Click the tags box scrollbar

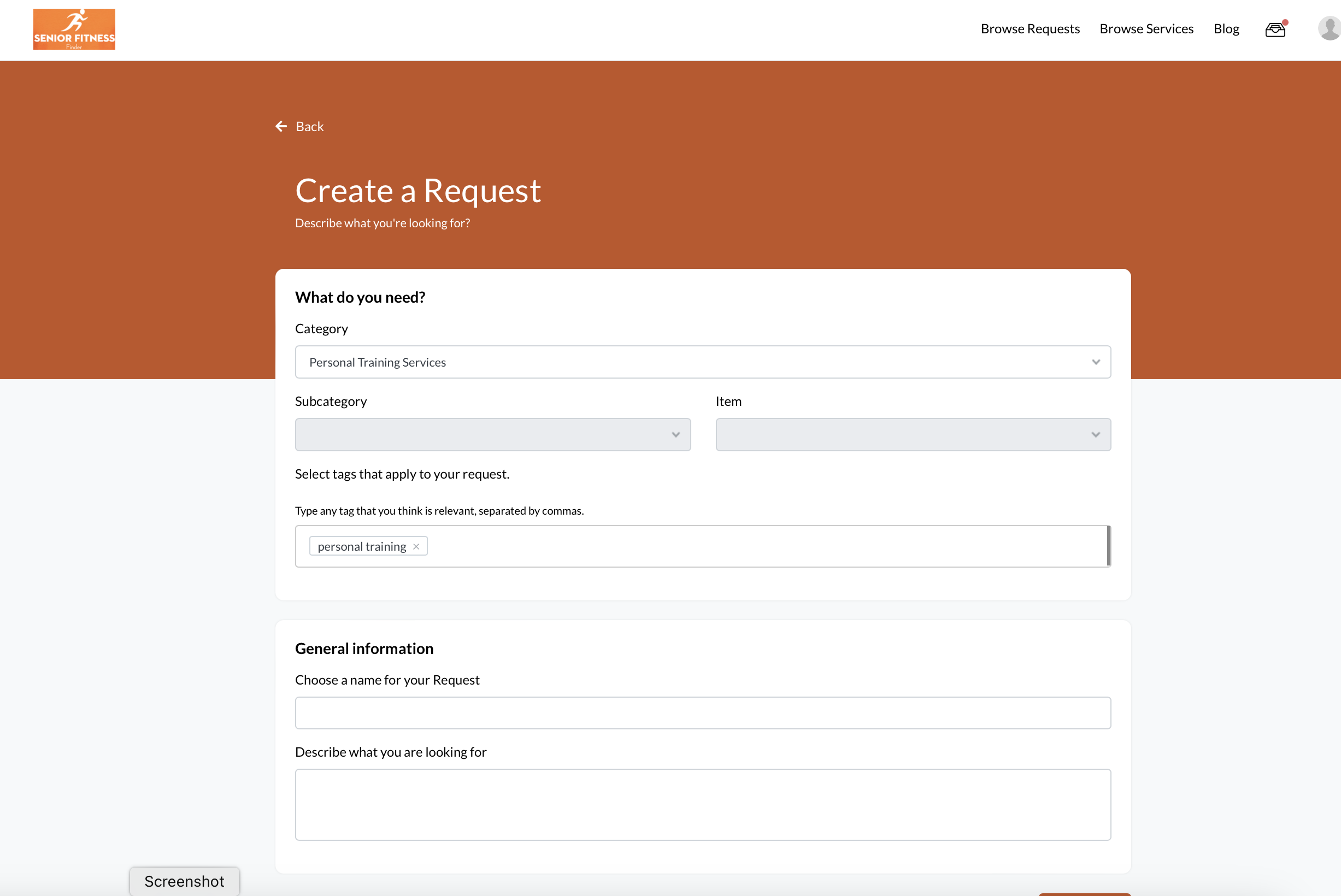tap(1108, 546)
